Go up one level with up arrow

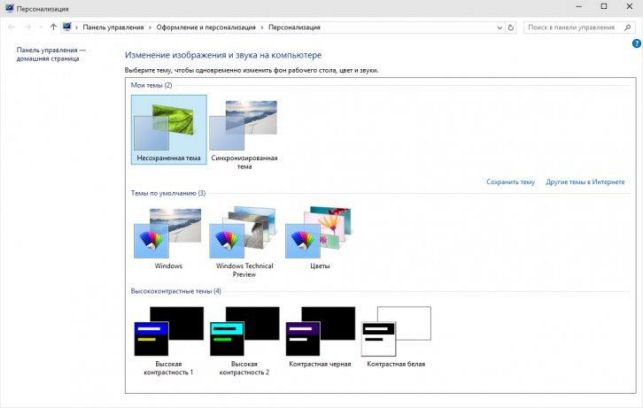53,27
